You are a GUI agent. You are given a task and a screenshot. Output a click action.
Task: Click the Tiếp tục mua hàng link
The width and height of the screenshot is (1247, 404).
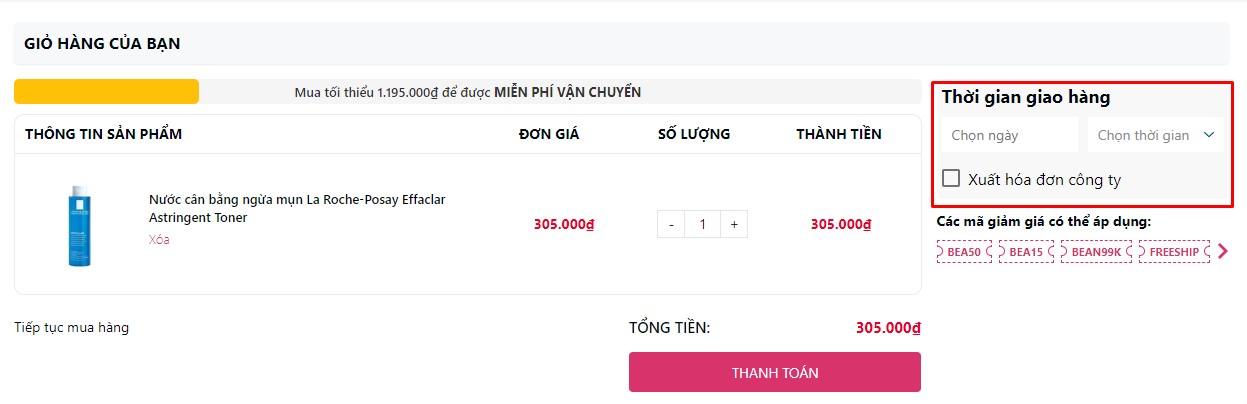tap(72, 328)
